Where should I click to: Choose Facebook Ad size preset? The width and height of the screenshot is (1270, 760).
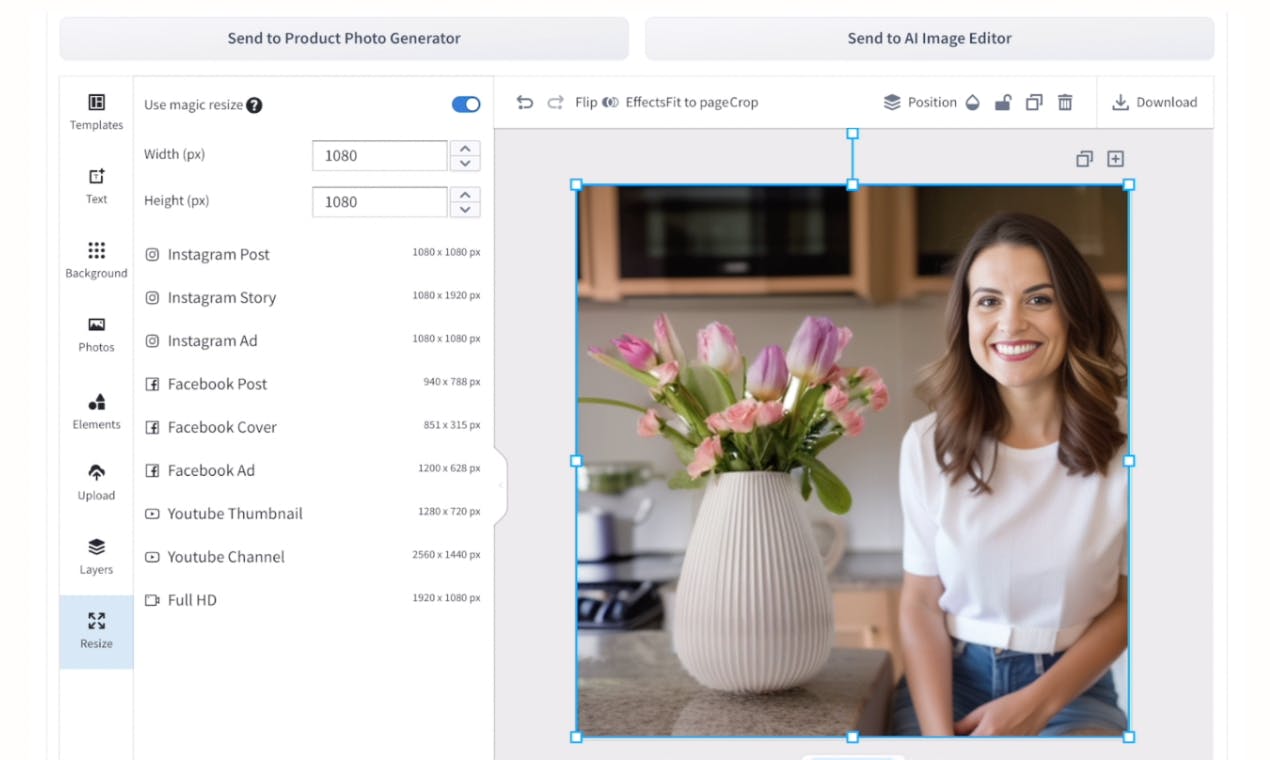313,470
